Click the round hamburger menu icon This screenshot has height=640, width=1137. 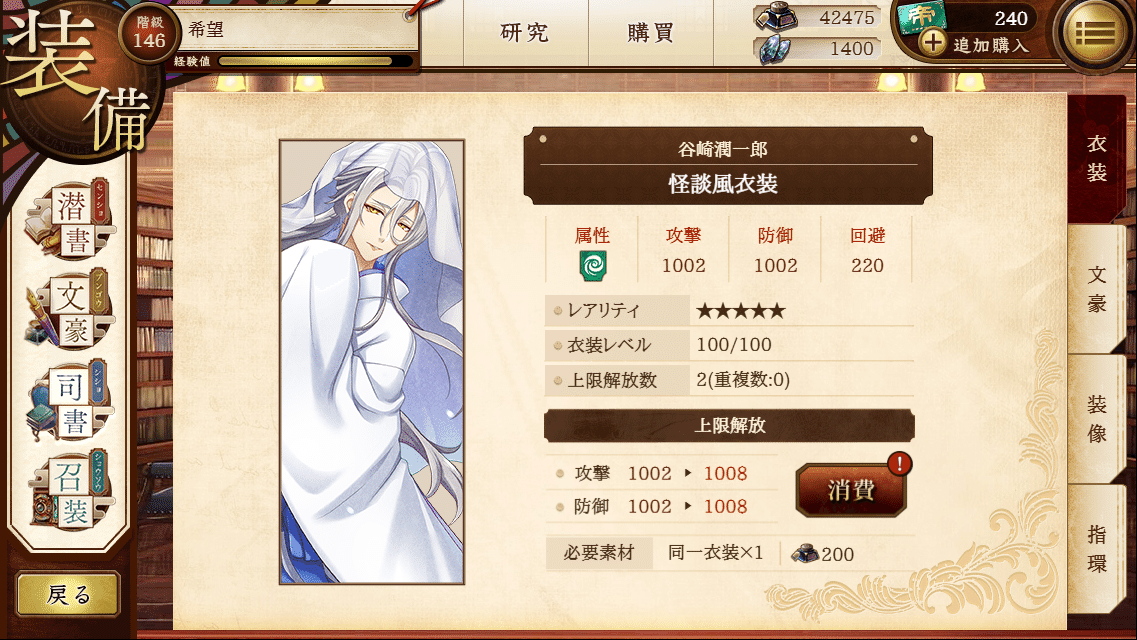click(1095, 33)
